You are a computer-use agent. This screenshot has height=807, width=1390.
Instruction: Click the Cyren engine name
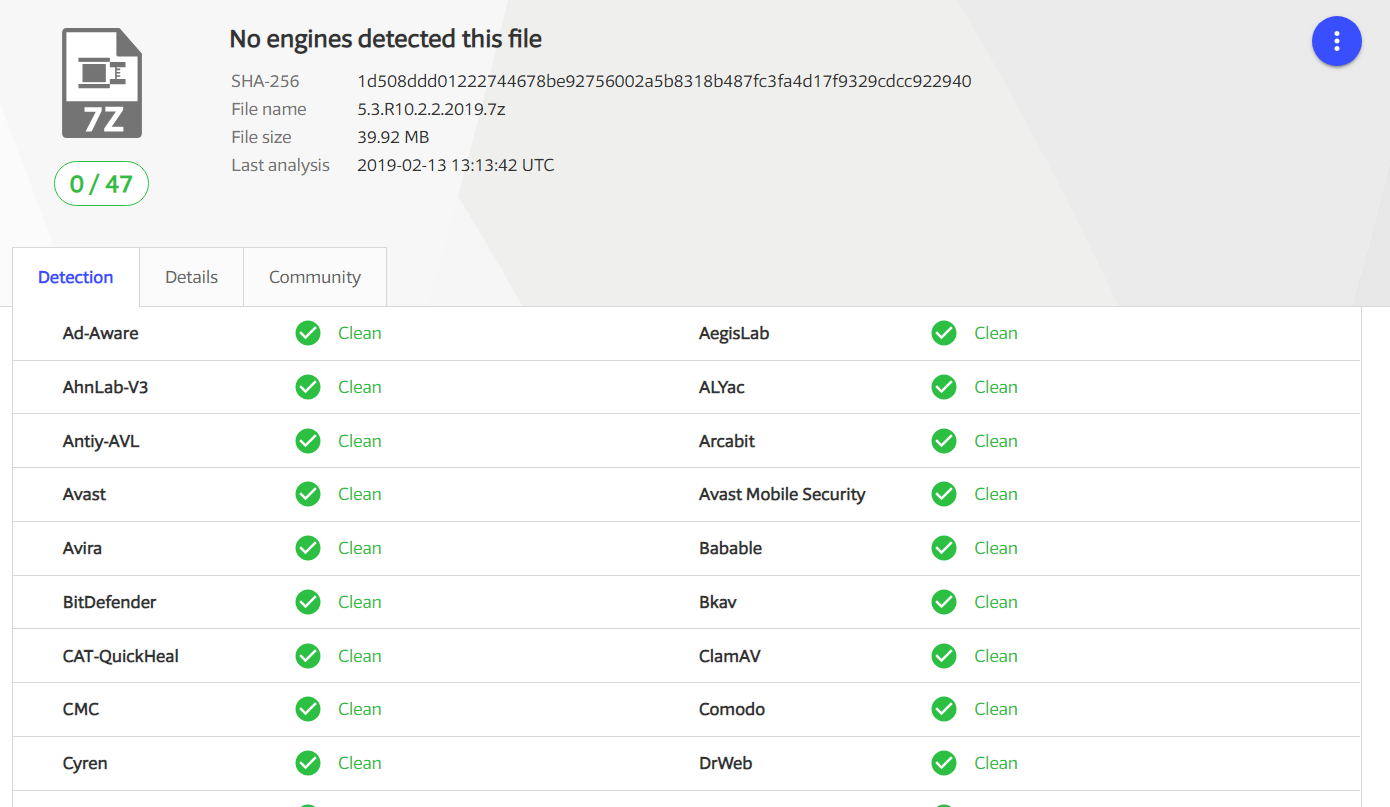[x=85, y=763]
